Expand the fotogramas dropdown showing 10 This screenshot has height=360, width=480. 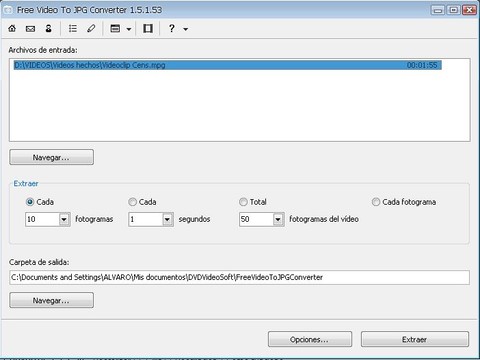(64, 219)
